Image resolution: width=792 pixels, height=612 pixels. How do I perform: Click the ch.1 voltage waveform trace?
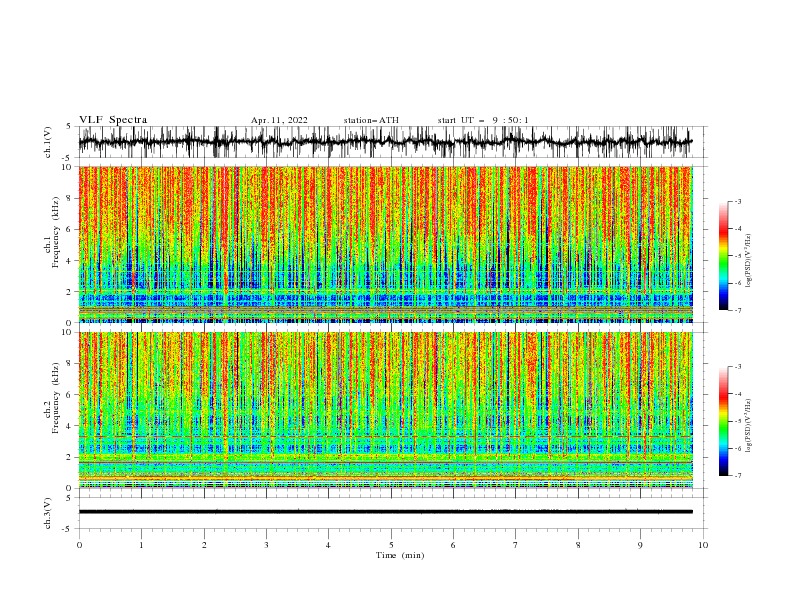[385, 142]
